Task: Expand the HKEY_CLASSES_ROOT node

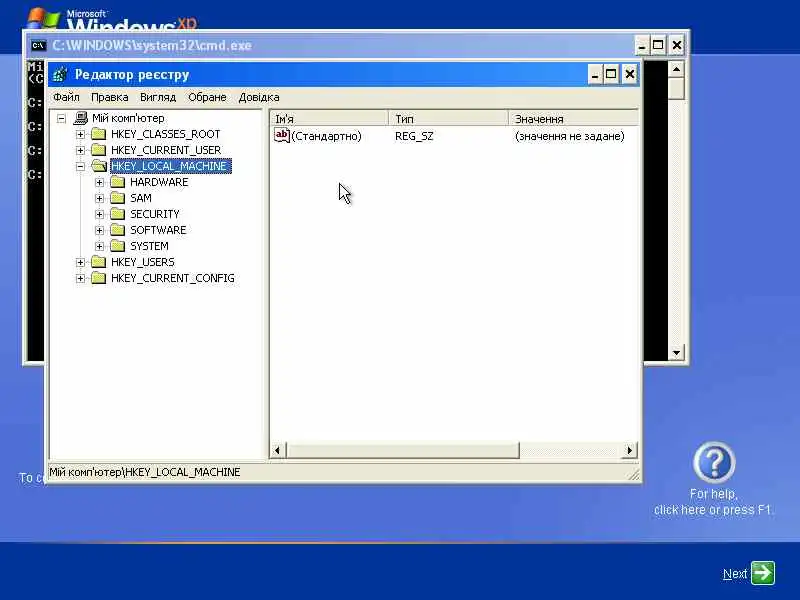Action: tap(80, 134)
